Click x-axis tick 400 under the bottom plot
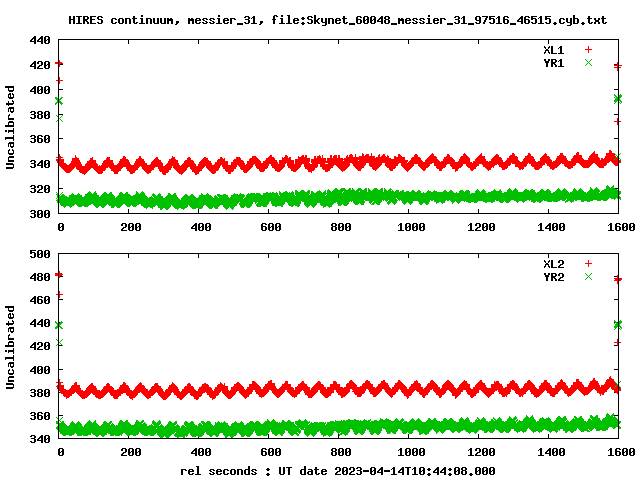Screen dimensions: 640x480 [x=201, y=452]
